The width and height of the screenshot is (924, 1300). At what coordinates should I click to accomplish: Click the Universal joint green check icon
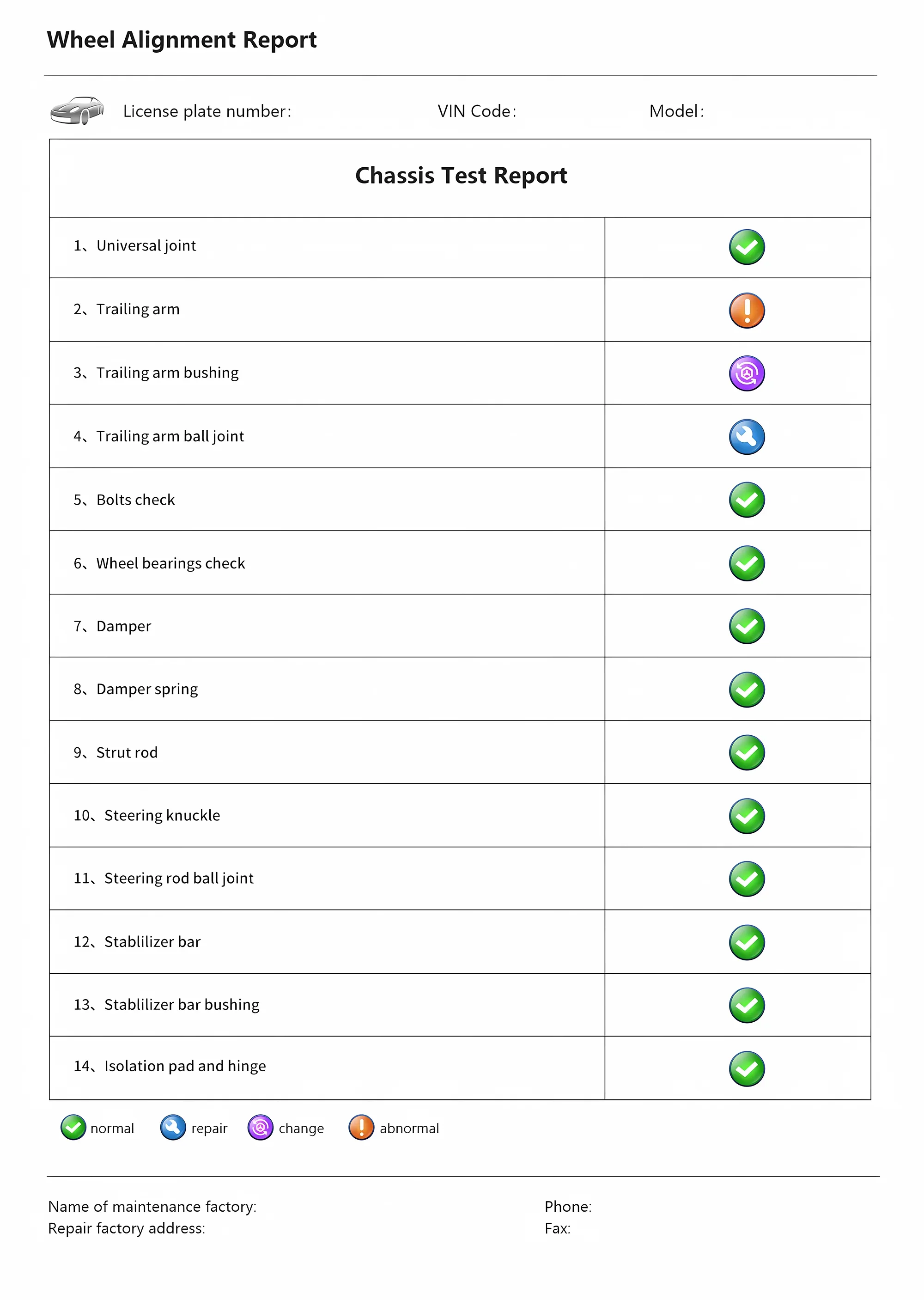tap(747, 247)
